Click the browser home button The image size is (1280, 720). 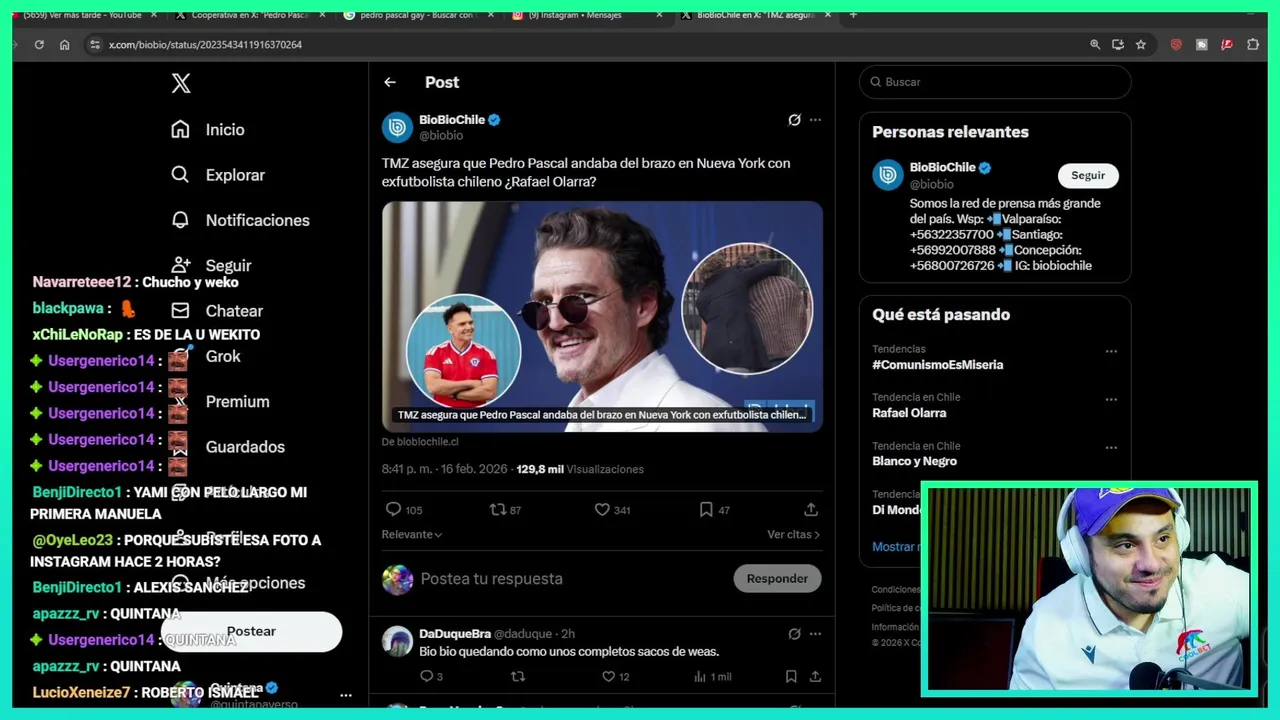tap(64, 44)
